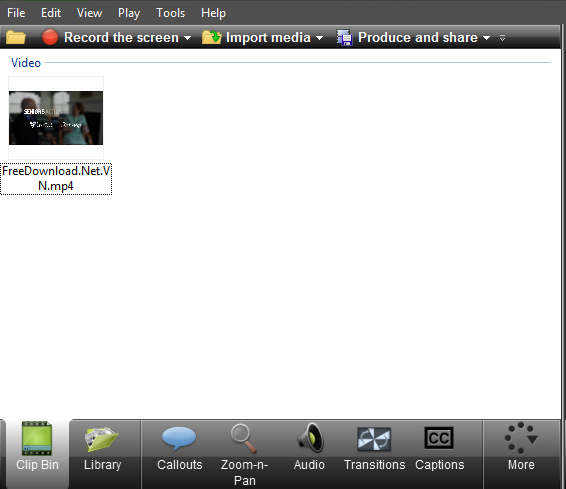The width and height of the screenshot is (566, 489).
Task: Select the FreeDownload.Net.VN.mp4 video thumbnail
Action: 56,118
